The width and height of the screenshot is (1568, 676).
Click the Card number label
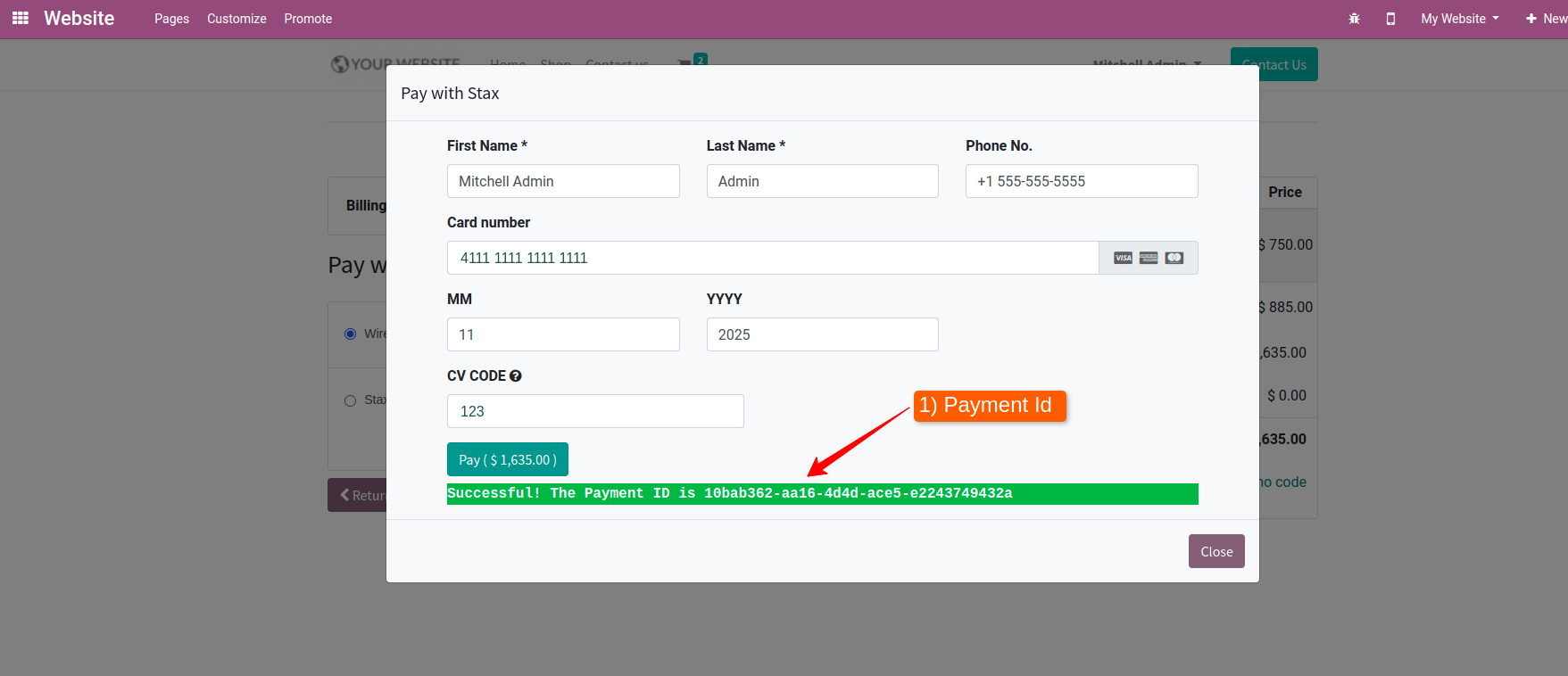click(488, 222)
